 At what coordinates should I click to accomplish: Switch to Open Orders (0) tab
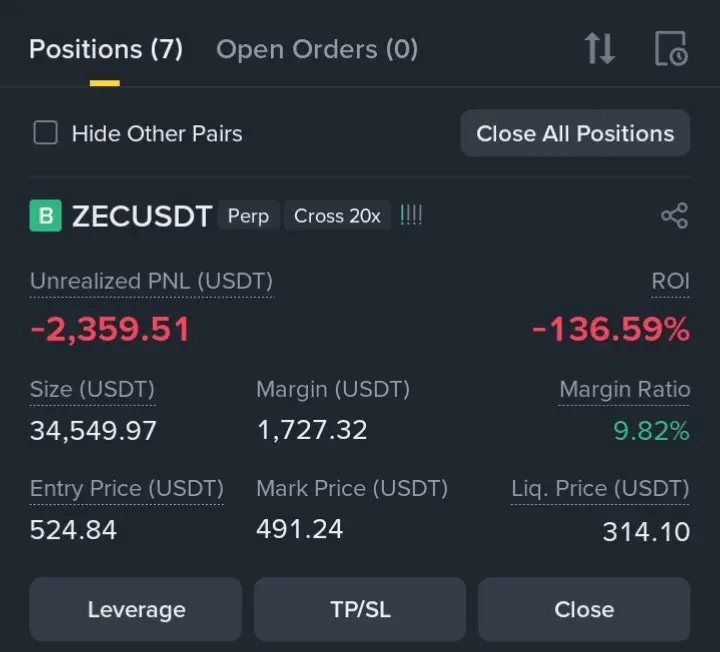(316, 49)
